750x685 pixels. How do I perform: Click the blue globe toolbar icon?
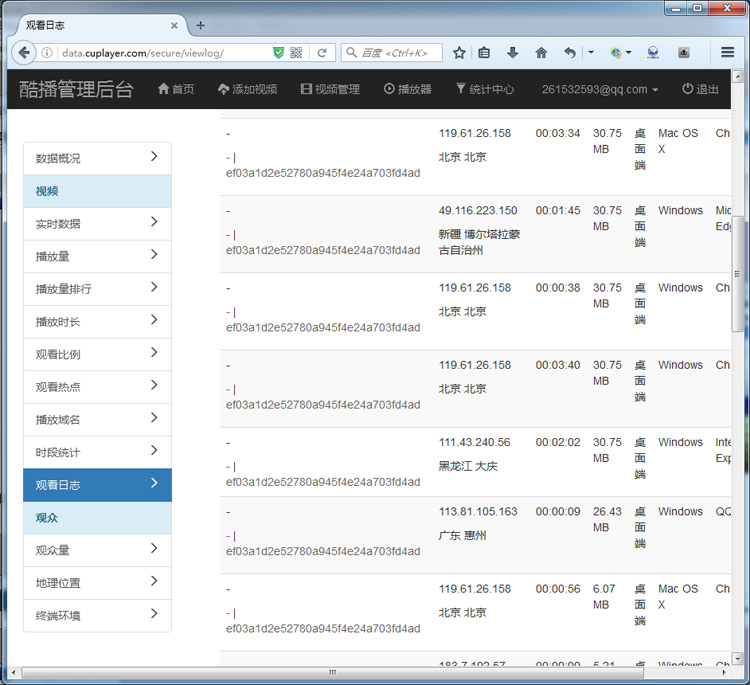[x=653, y=53]
